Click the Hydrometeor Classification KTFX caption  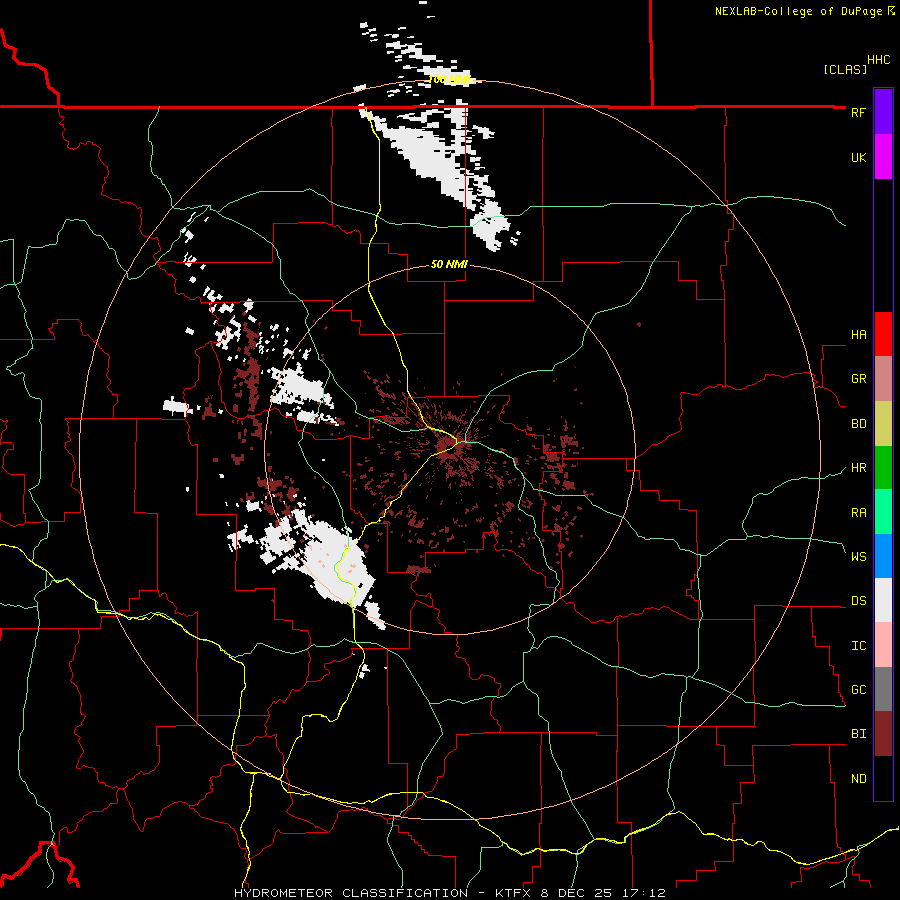coord(450,893)
